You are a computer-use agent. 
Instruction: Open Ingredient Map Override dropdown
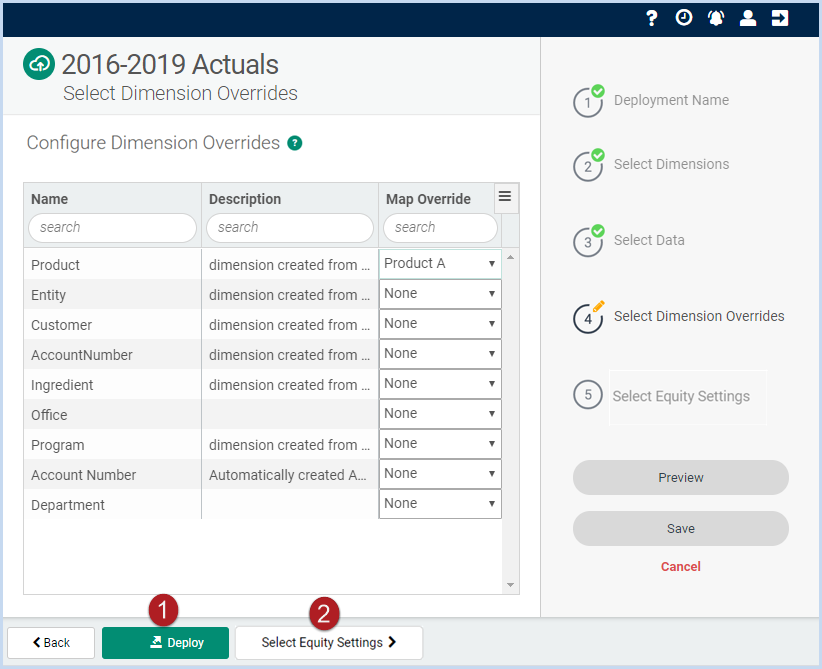(x=440, y=383)
